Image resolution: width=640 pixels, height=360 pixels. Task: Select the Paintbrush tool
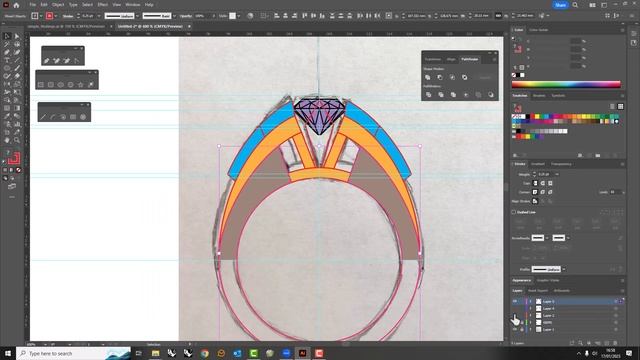coord(17,68)
